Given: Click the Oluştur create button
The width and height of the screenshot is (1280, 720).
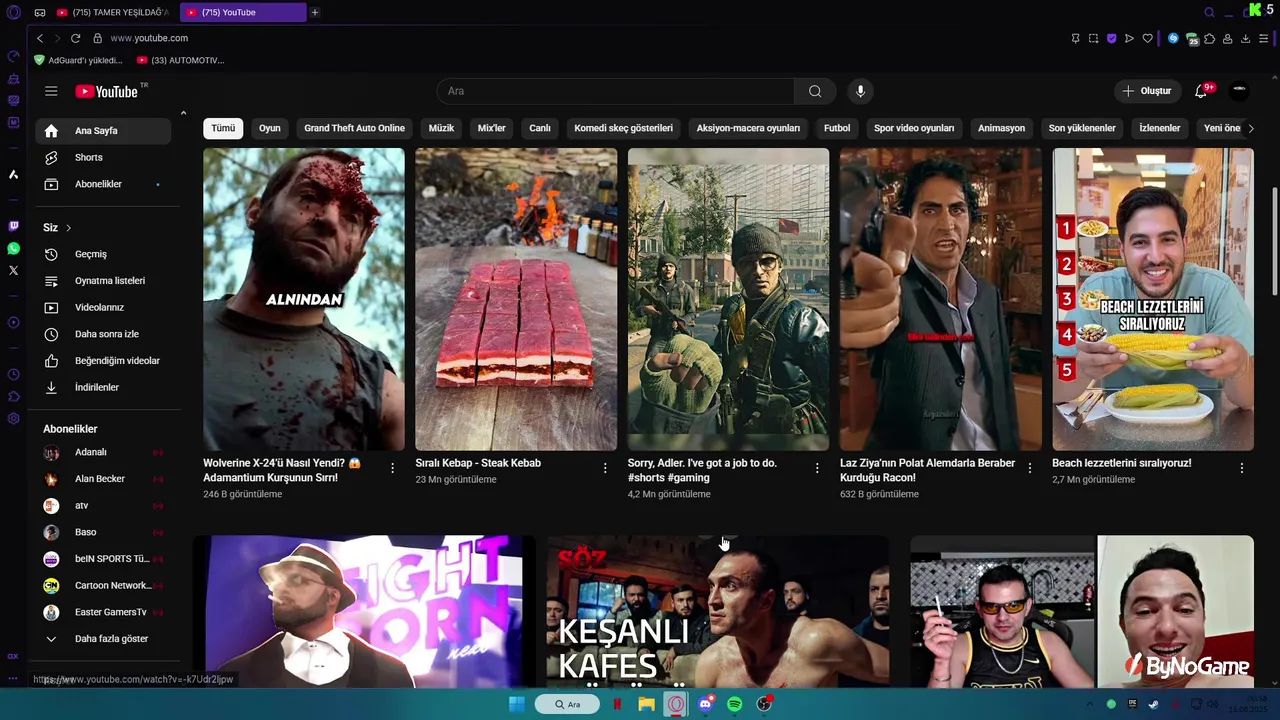Looking at the screenshot, I should [x=1147, y=91].
